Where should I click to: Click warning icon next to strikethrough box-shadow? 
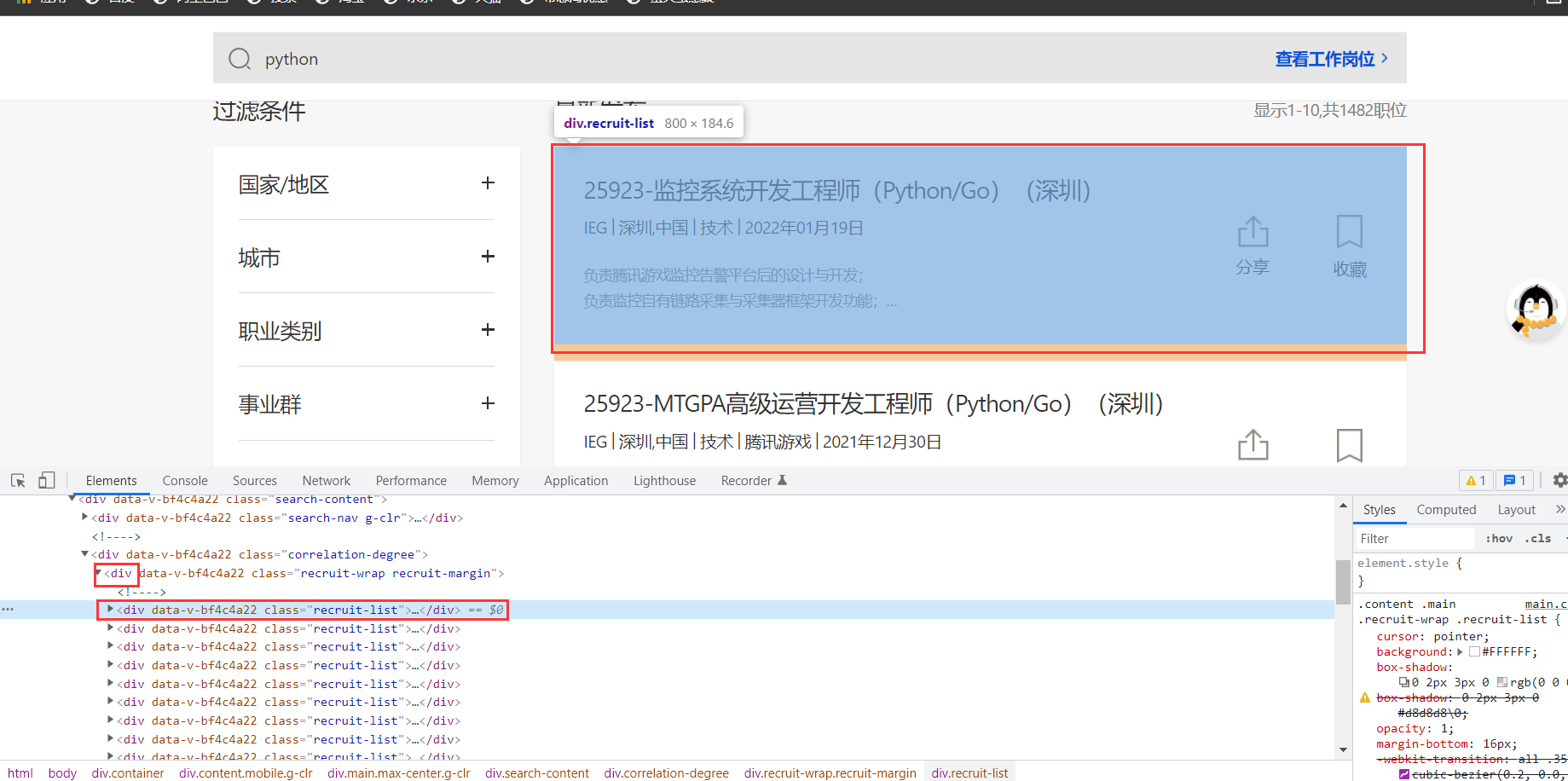click(1364, 697)
